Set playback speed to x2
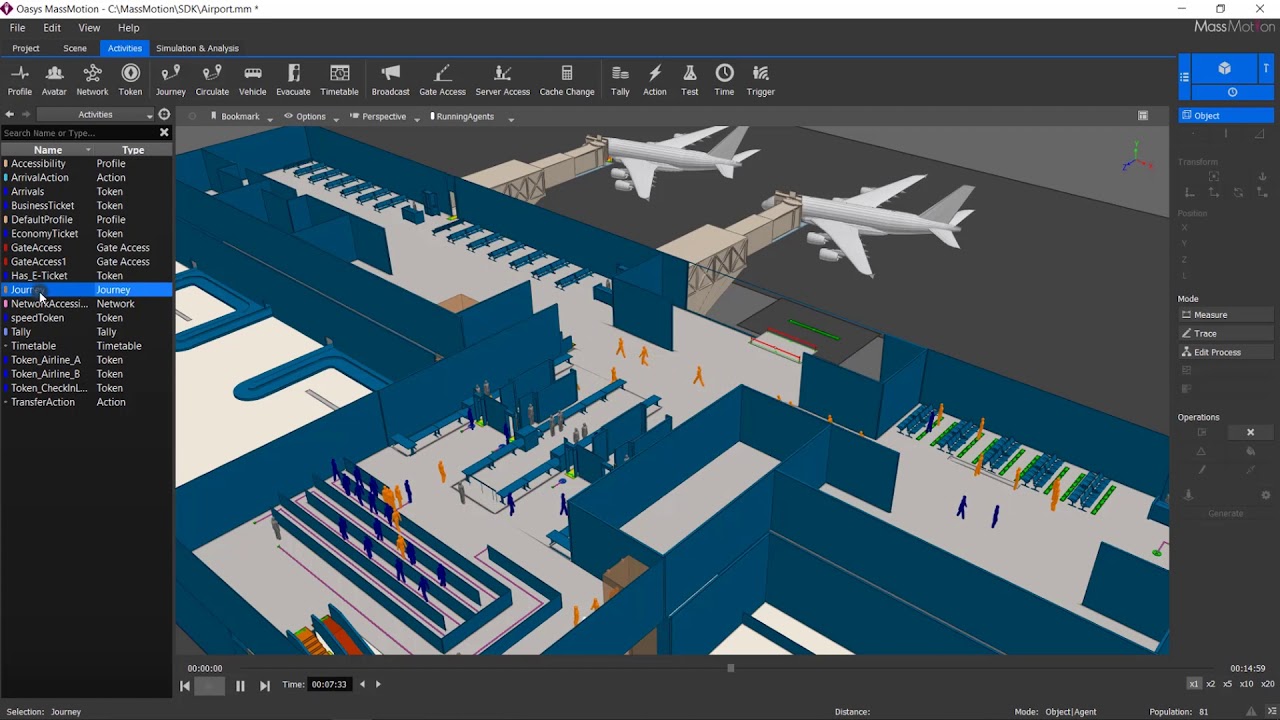 coord(1211,684)
